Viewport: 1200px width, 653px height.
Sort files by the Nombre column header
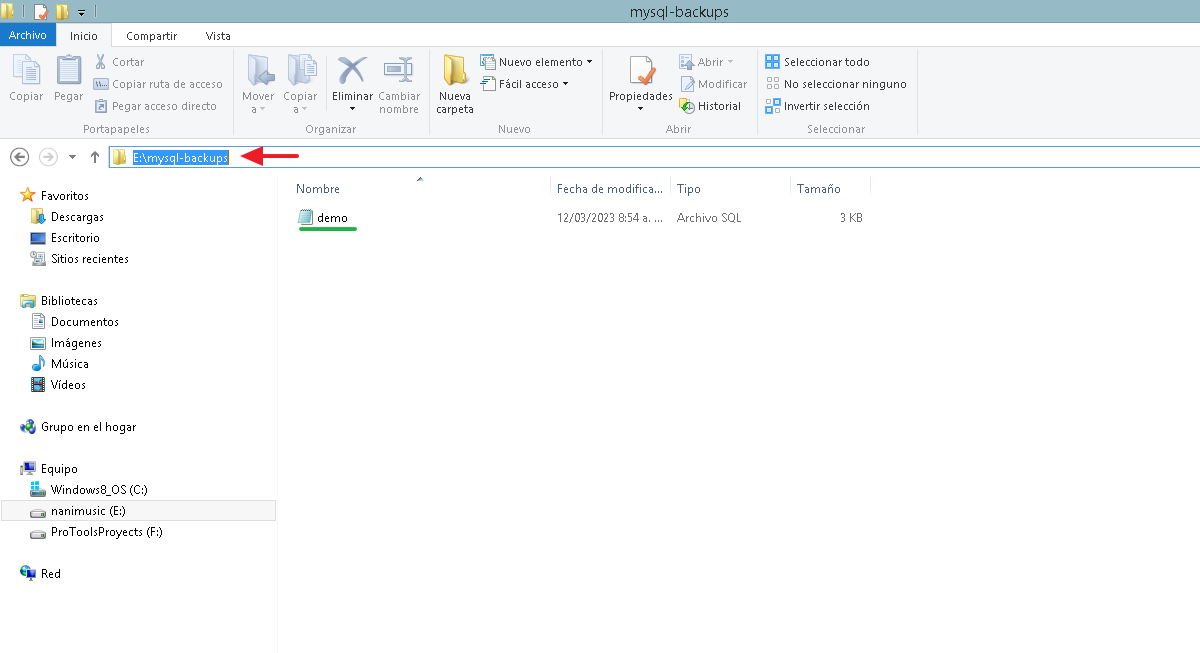[316, 187]
